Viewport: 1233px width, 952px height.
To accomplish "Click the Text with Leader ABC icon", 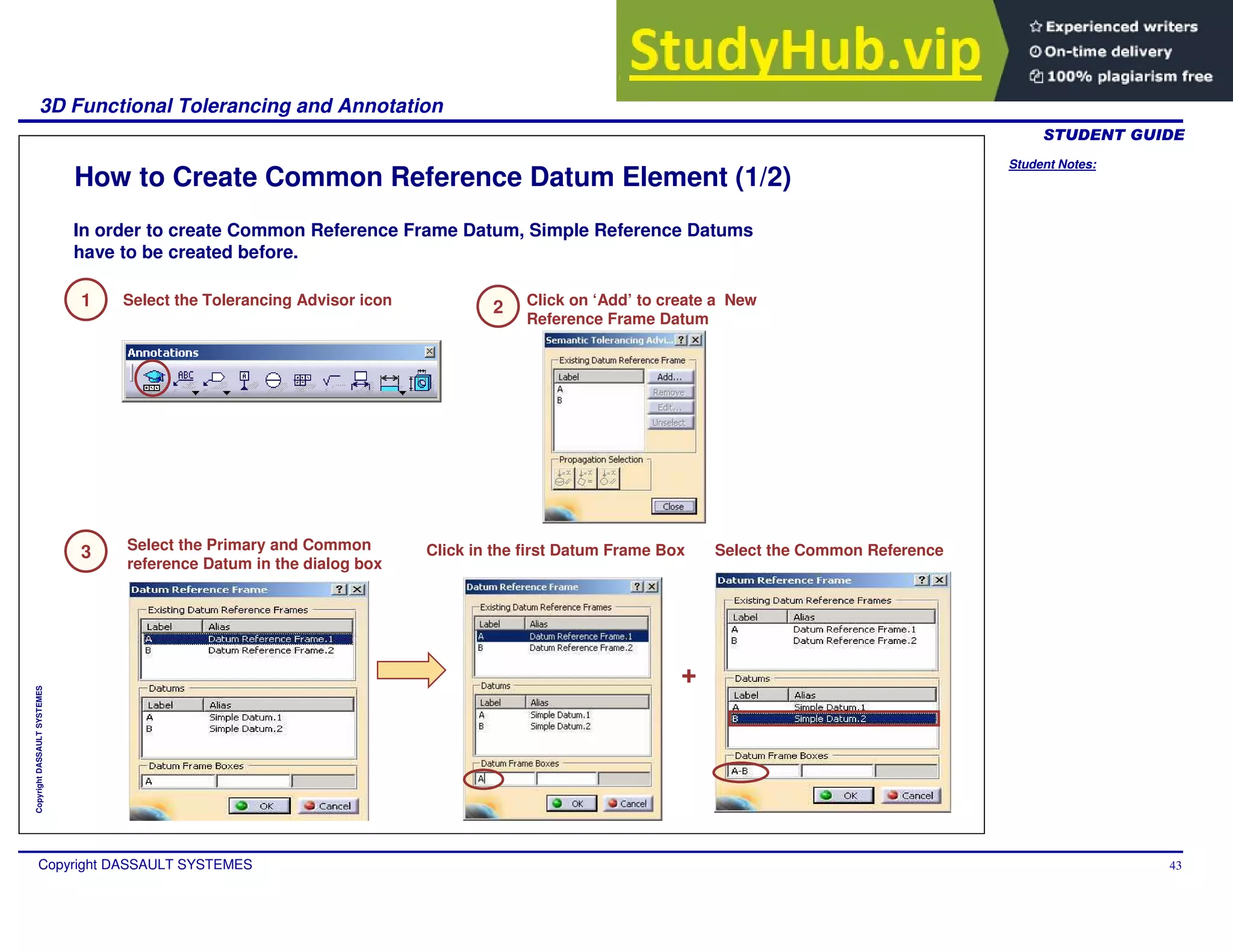I will (x=184, y=379).
